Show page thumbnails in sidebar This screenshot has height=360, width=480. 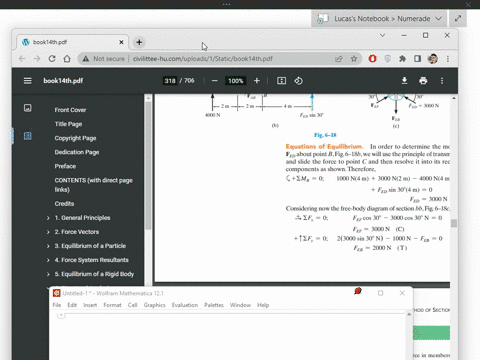click(x=28, y=108)
